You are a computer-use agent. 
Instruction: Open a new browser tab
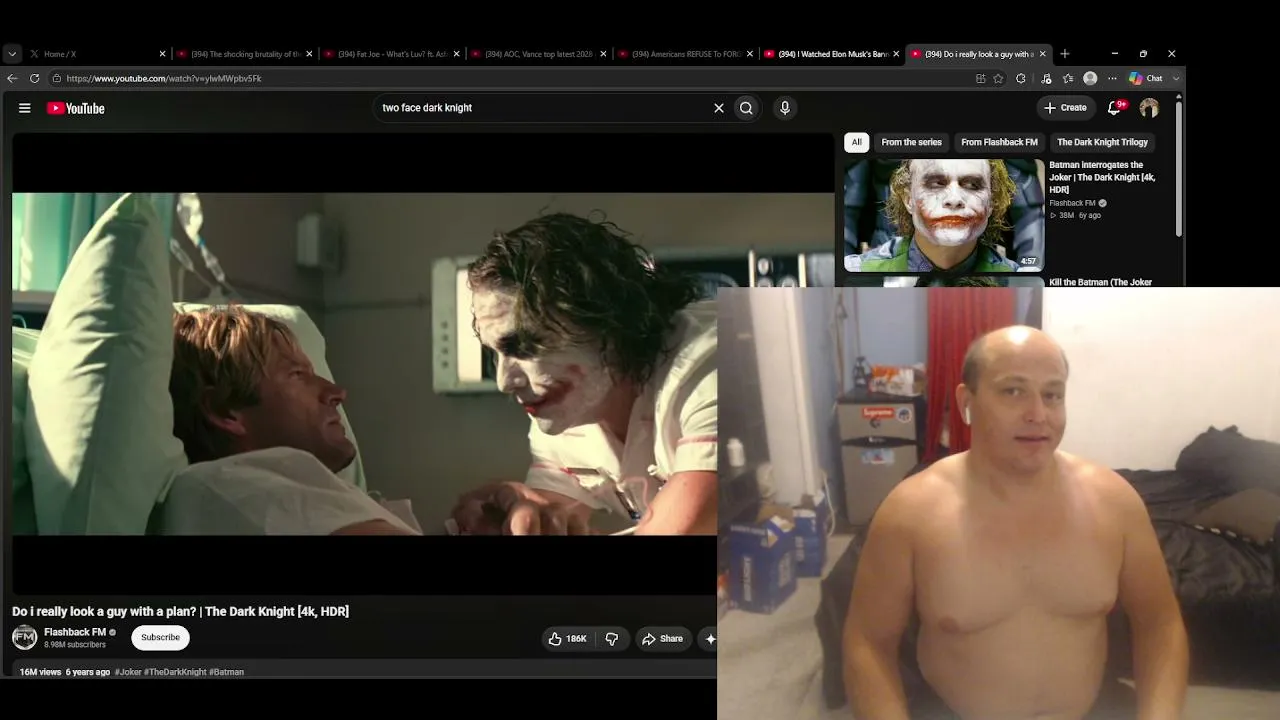click(1065, 54)
